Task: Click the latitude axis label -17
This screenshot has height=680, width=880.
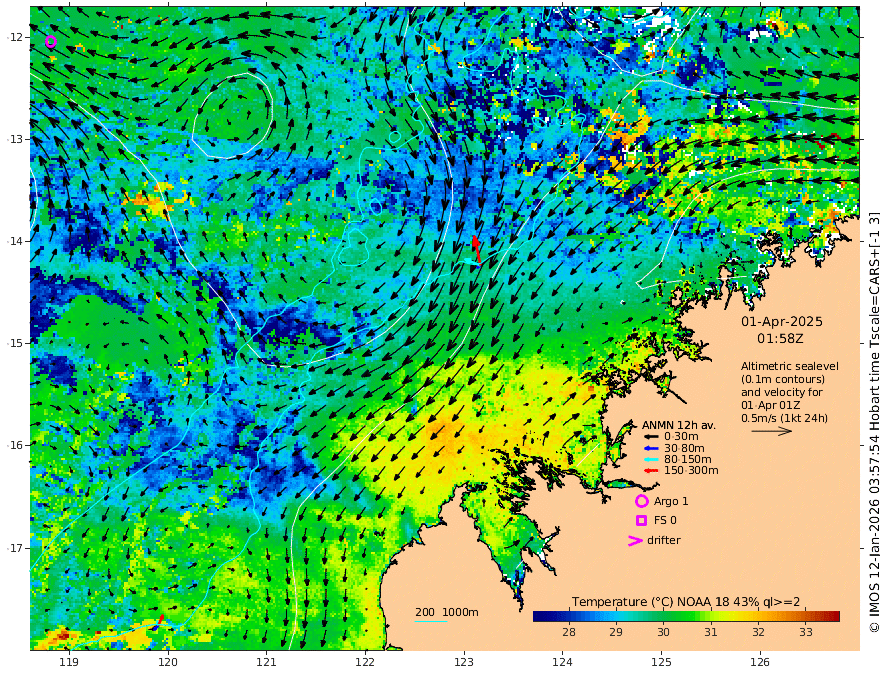Action: [x=14, y=548]
